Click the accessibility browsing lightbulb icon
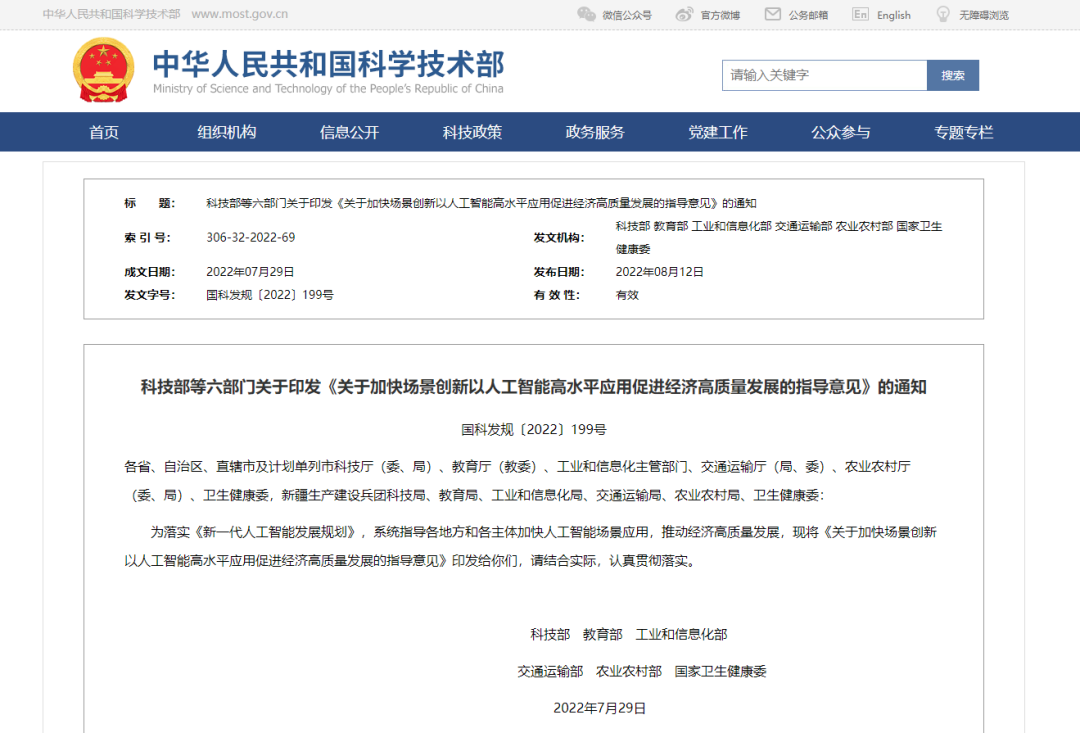1080x733 pixels. (943, 14)
